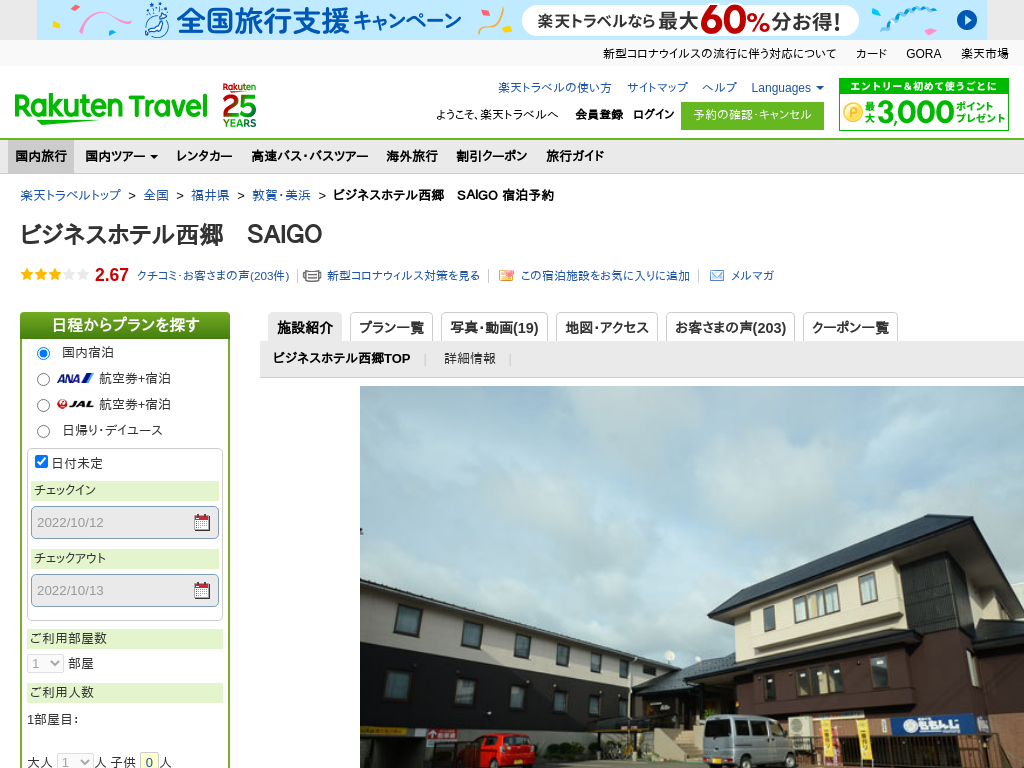Click the JAL airline logo
The image size is (1024, 768).
pyautogui.click(x=74, y=404)
